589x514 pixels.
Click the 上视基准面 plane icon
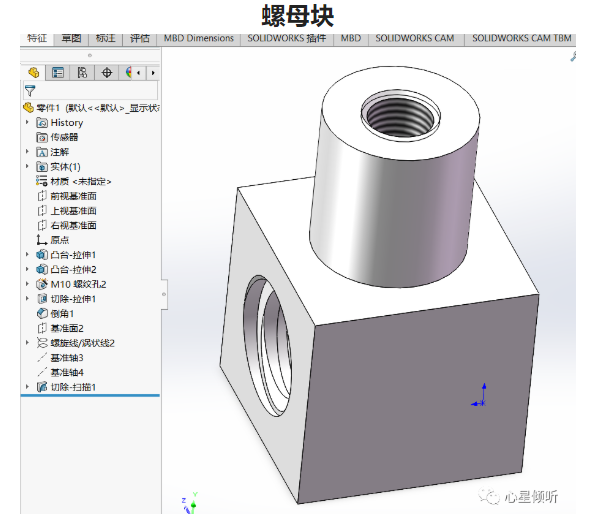pyautogui.click(x=42, y=211)
